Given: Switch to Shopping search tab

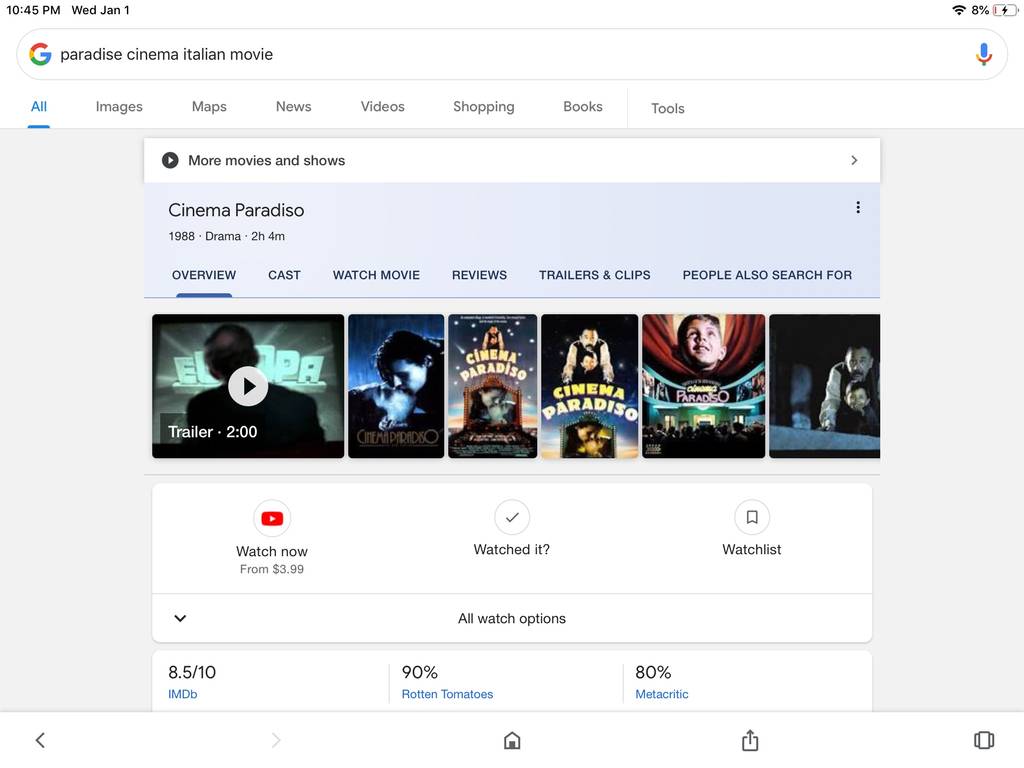Looking at the screenshot, I should point(484,106).
